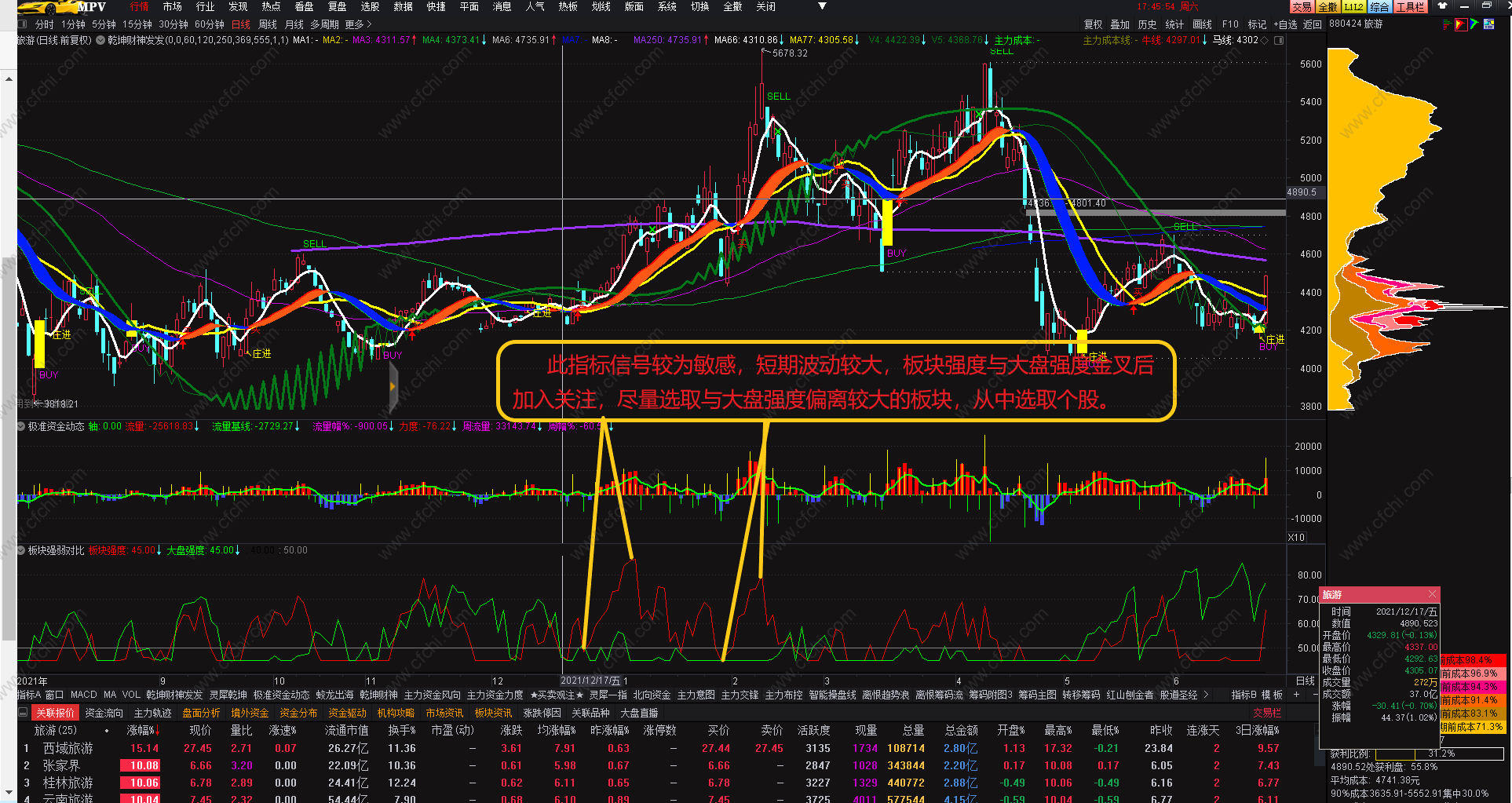Click the 历史 history button
This screenshot has width=1512, height=803.
tap(1147, 24)
